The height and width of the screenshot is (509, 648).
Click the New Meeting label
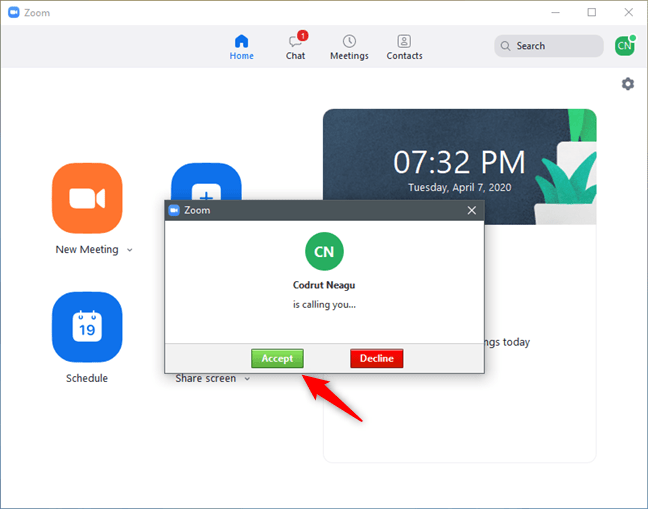click(x=87, y=250)
